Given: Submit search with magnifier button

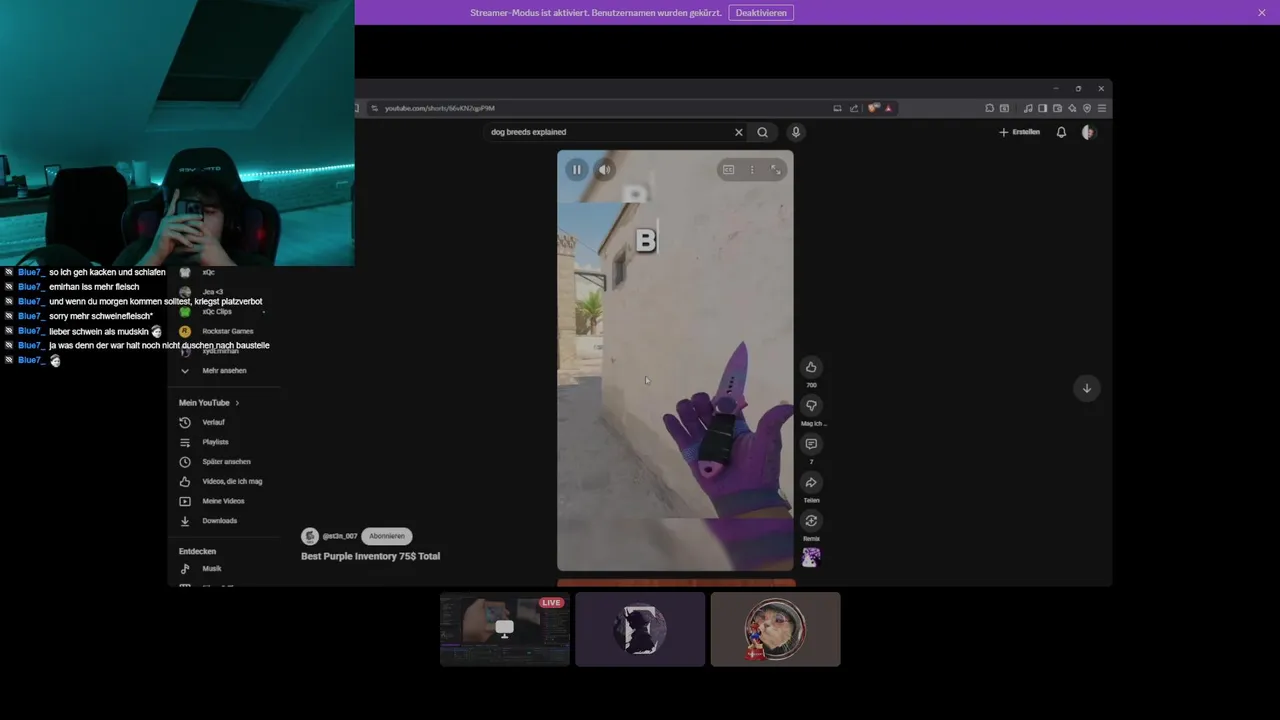Looking at the screenshot, I should [x=763, y=132].
